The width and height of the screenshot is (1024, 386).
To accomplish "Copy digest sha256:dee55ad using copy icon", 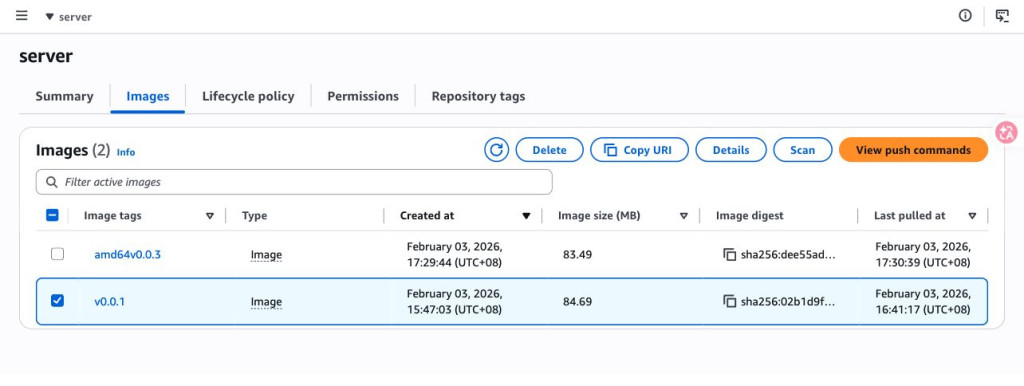I will (x=729, y=255).
